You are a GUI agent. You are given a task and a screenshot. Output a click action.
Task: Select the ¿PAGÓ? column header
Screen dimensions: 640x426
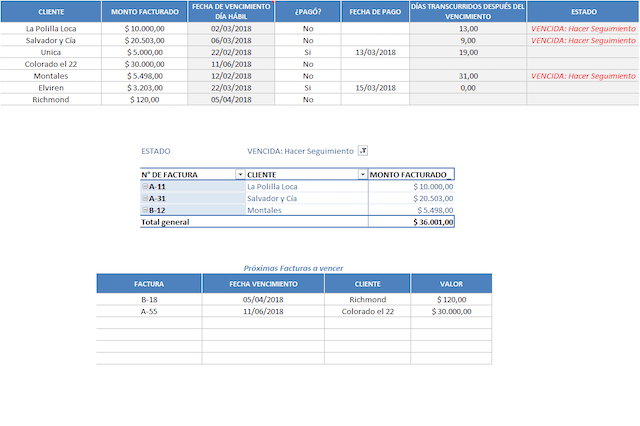pyautogui.click(x=308, y=11)
